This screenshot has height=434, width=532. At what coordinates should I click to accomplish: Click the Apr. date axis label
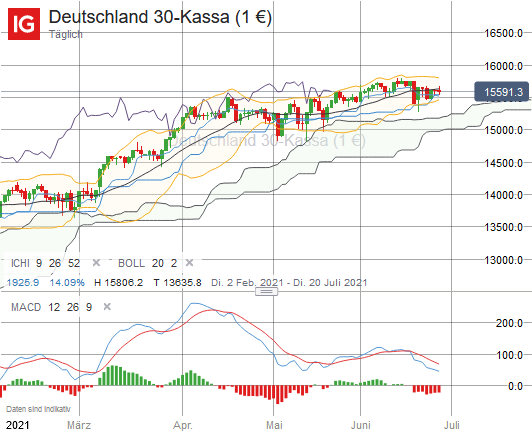click(183, 425)
